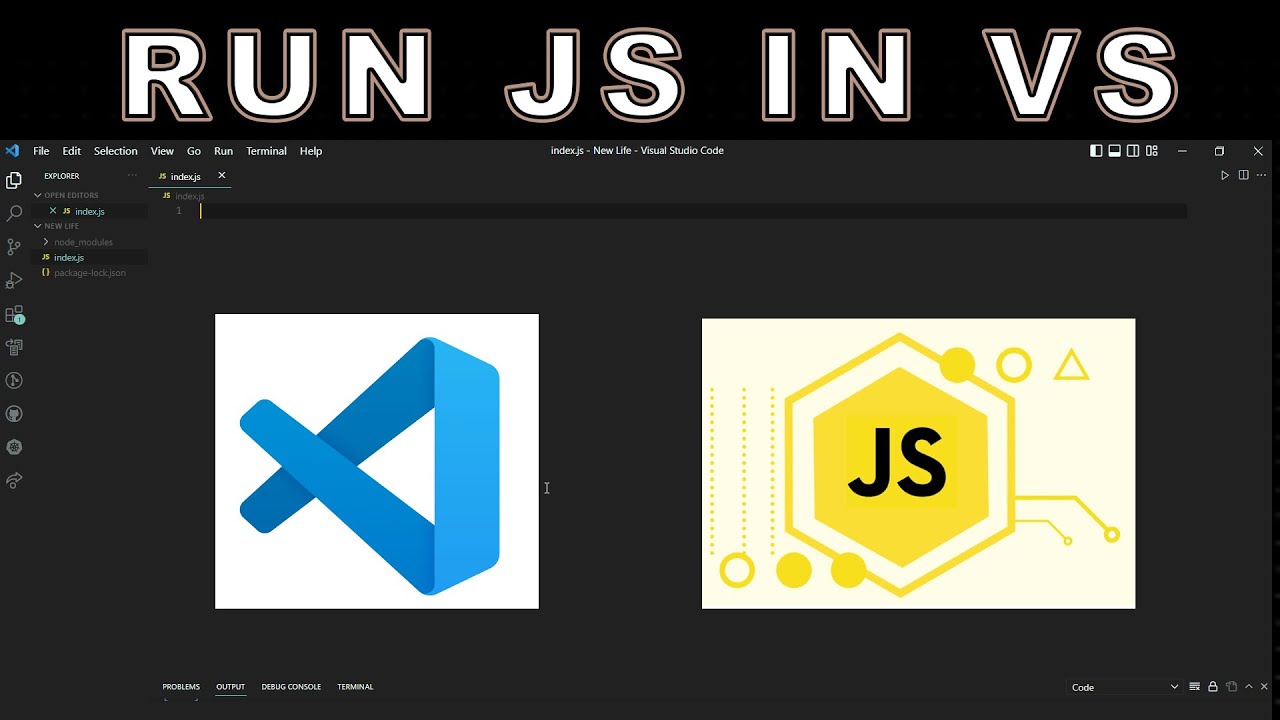The width and height of the screenshot is (1280, 720).
Task: Toggle secondary side bar visibility
Action: click(1133, 151)
